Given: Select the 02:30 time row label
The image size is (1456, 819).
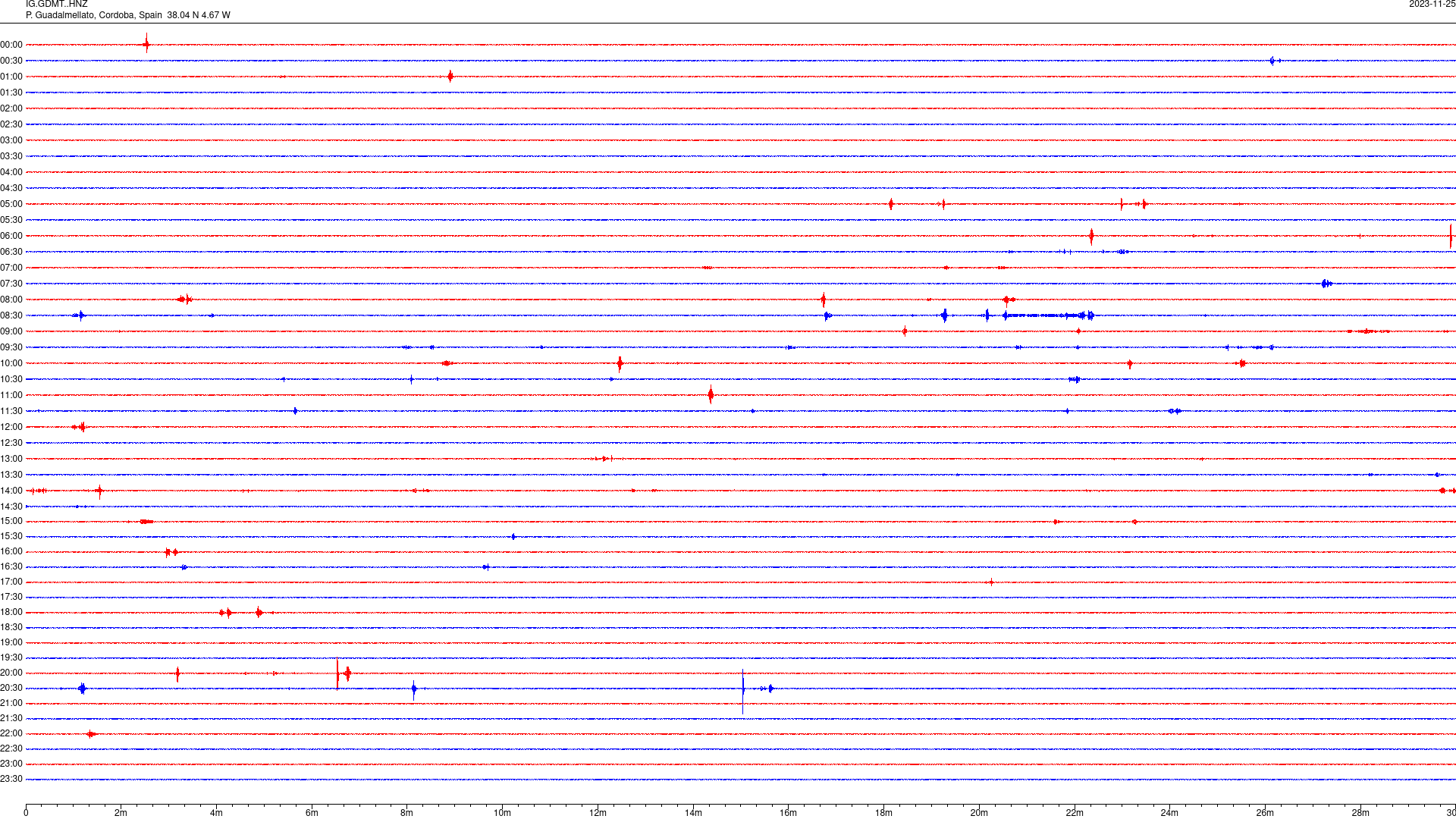Looking at the screenshot, I should pos(11,124).
